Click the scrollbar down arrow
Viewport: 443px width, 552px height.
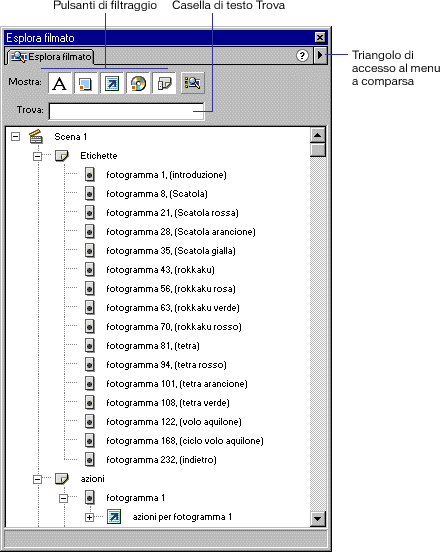(x=318, y=518)
